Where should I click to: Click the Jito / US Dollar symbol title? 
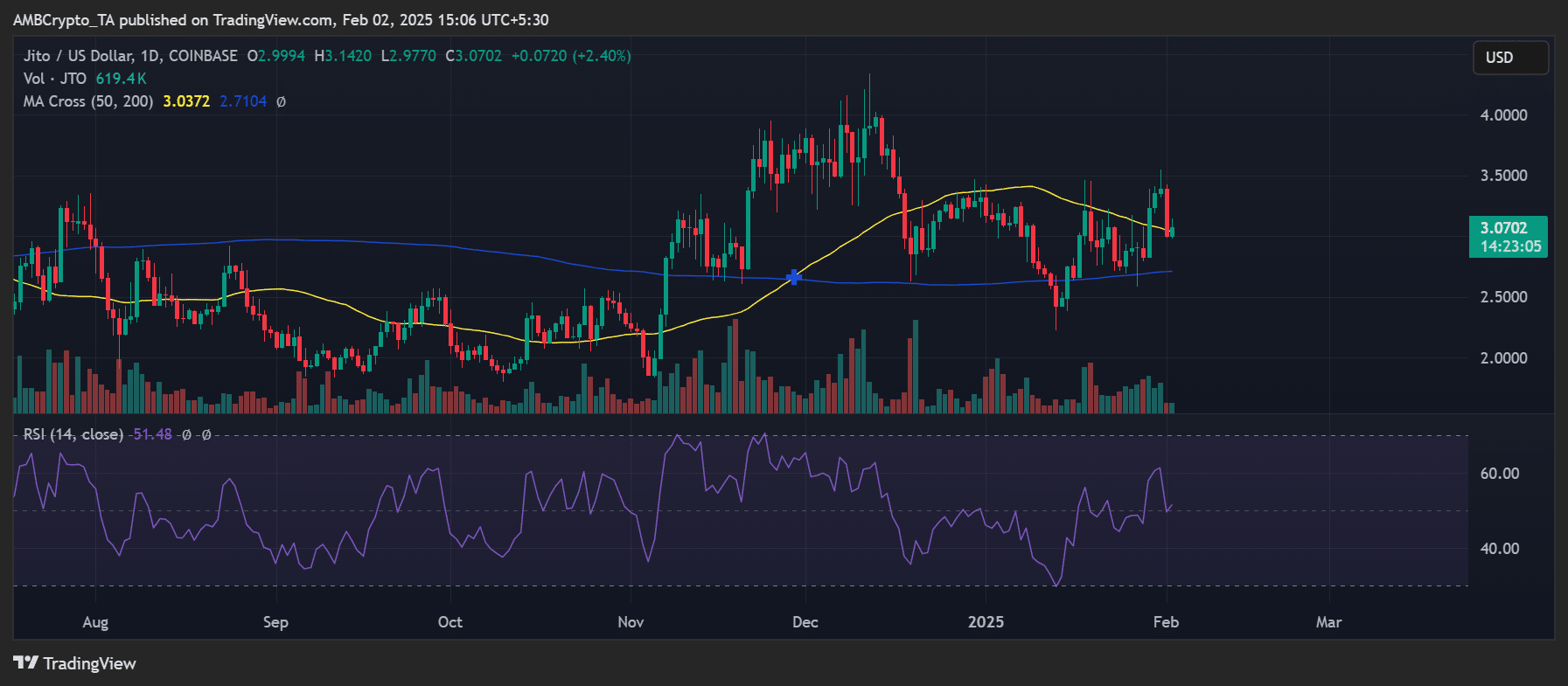point(129,56)
